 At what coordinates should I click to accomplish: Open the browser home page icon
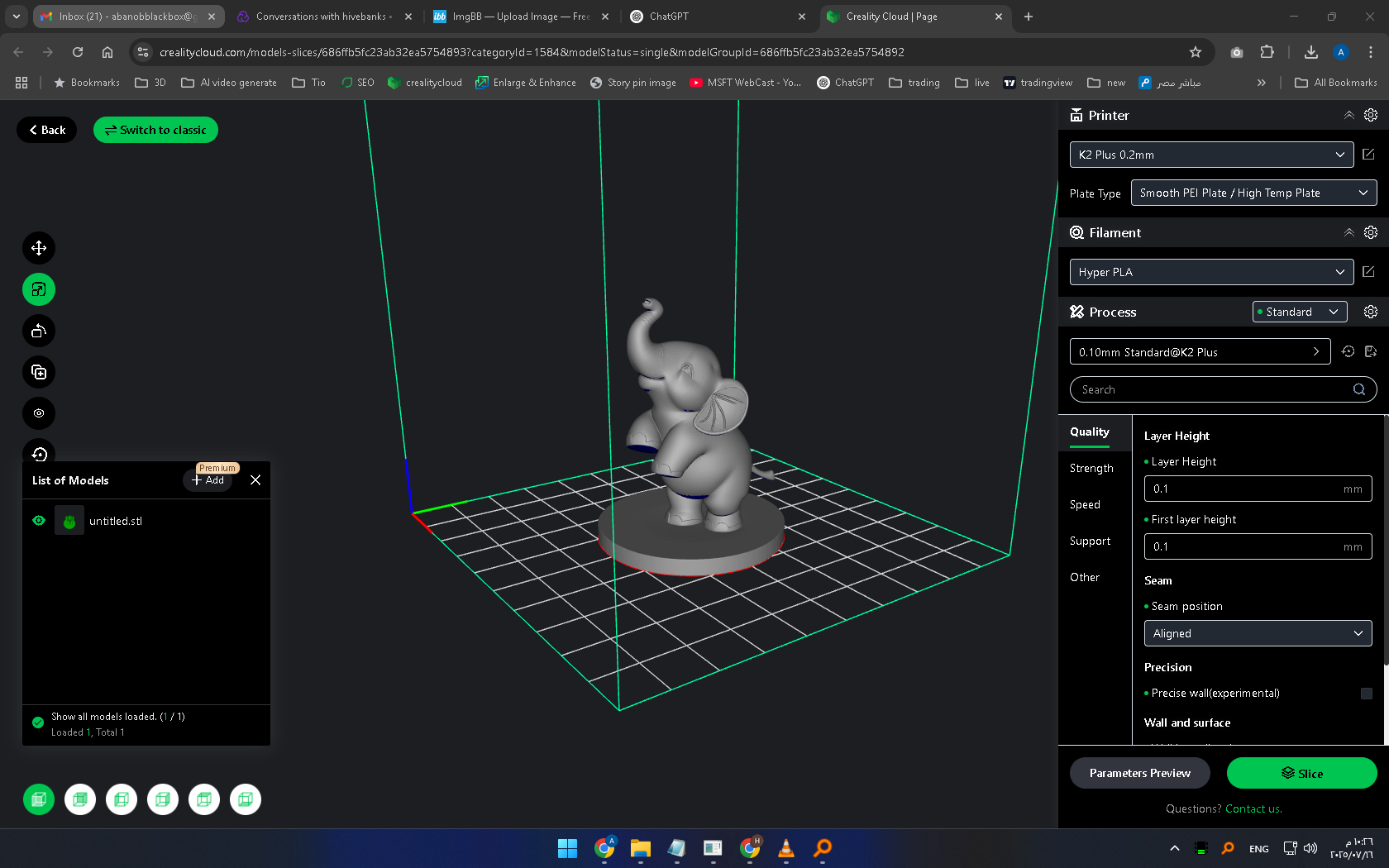[107, 52]
